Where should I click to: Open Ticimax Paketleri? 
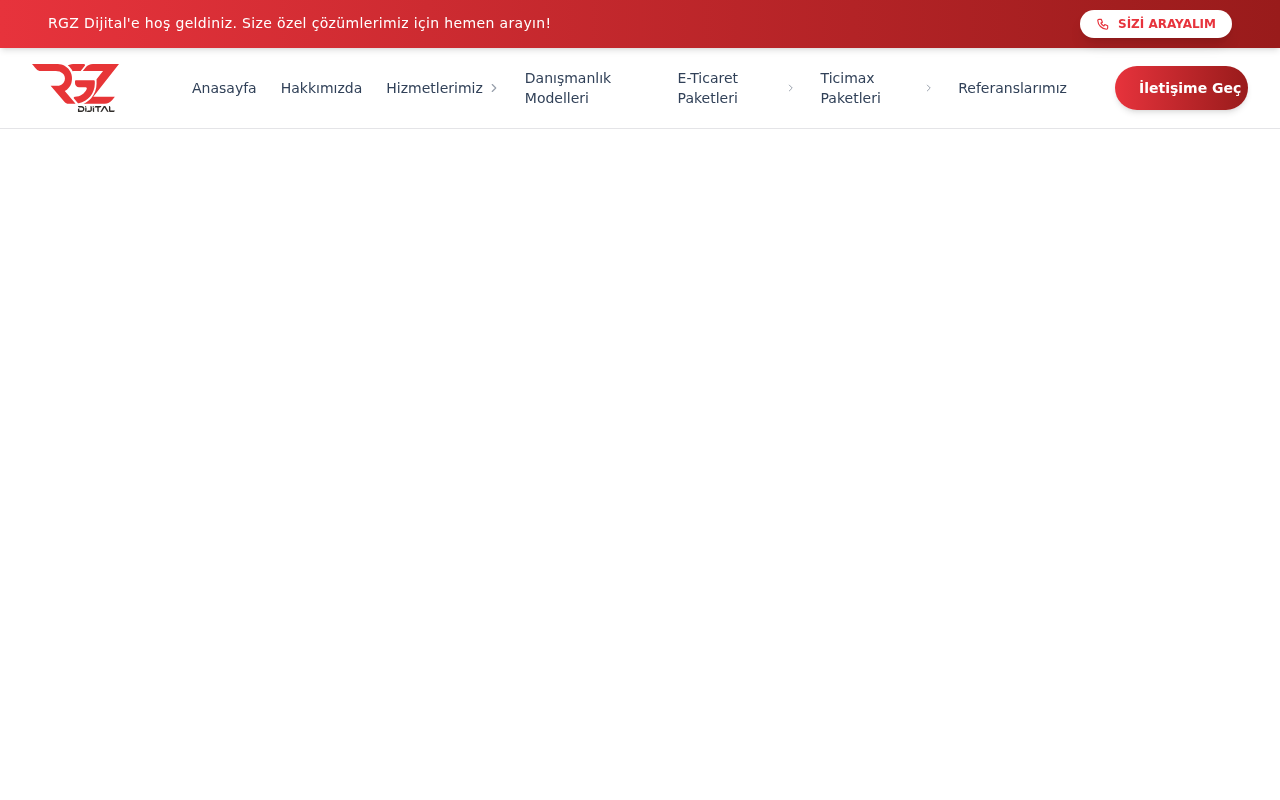[851, 88]
